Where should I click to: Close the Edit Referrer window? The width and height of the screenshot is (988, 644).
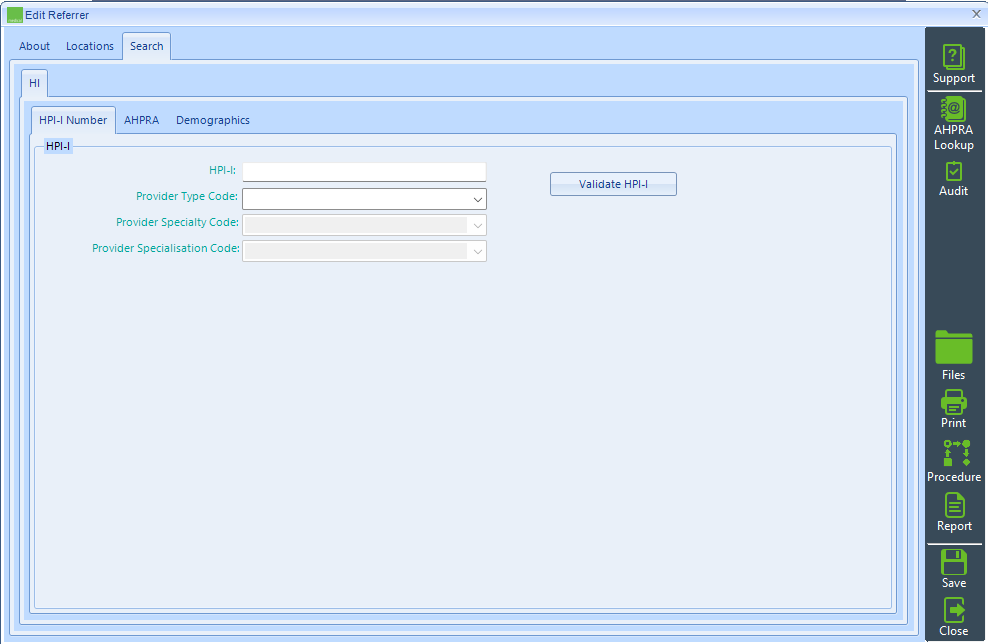(x=976, y=14)
